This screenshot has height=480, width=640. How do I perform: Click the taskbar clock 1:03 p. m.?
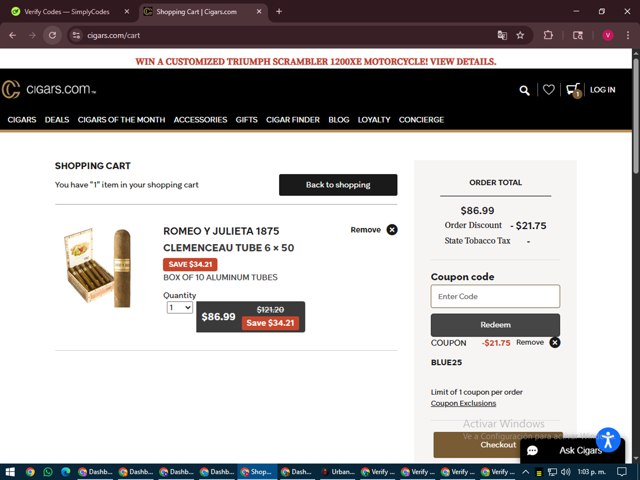(x=591, y=472)
